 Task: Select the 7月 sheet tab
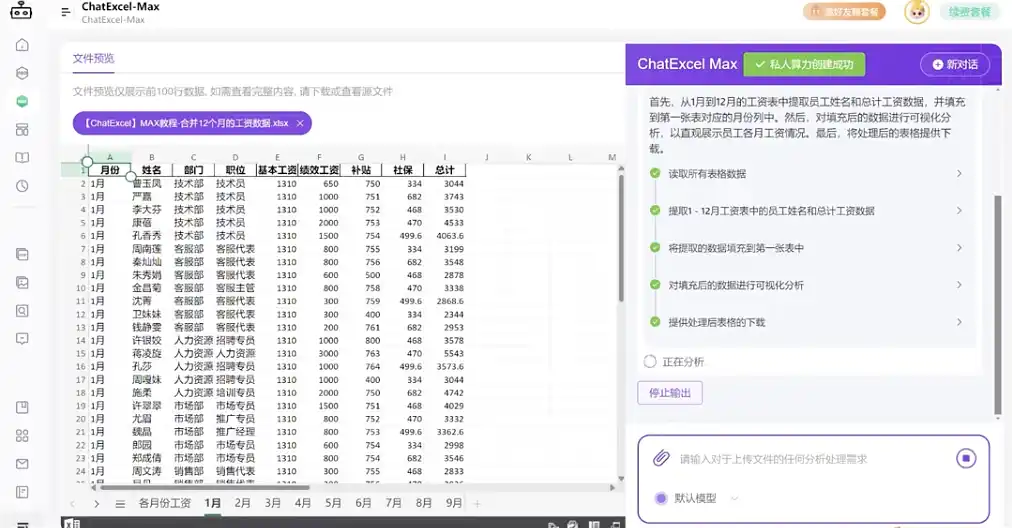coord(394,503)
